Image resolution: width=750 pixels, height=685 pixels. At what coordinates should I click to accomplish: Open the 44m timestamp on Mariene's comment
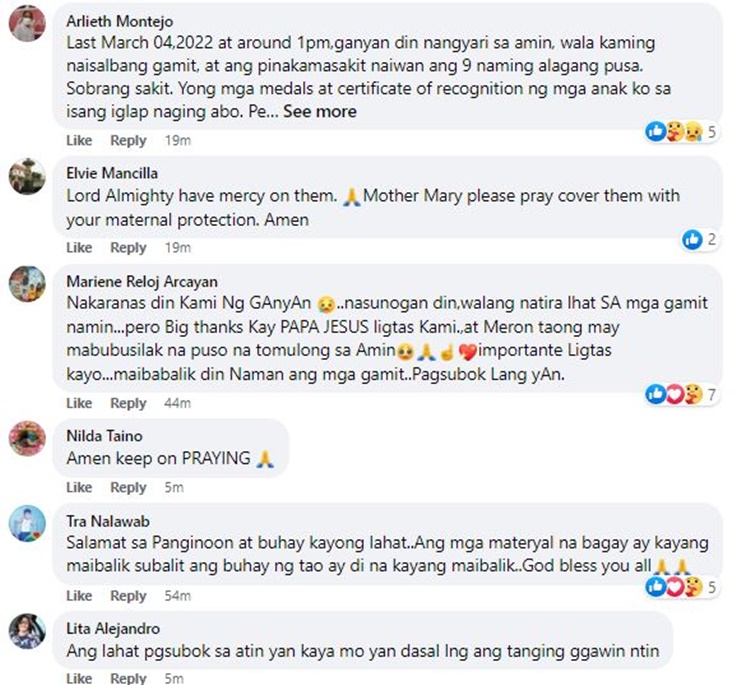(177, 403)
